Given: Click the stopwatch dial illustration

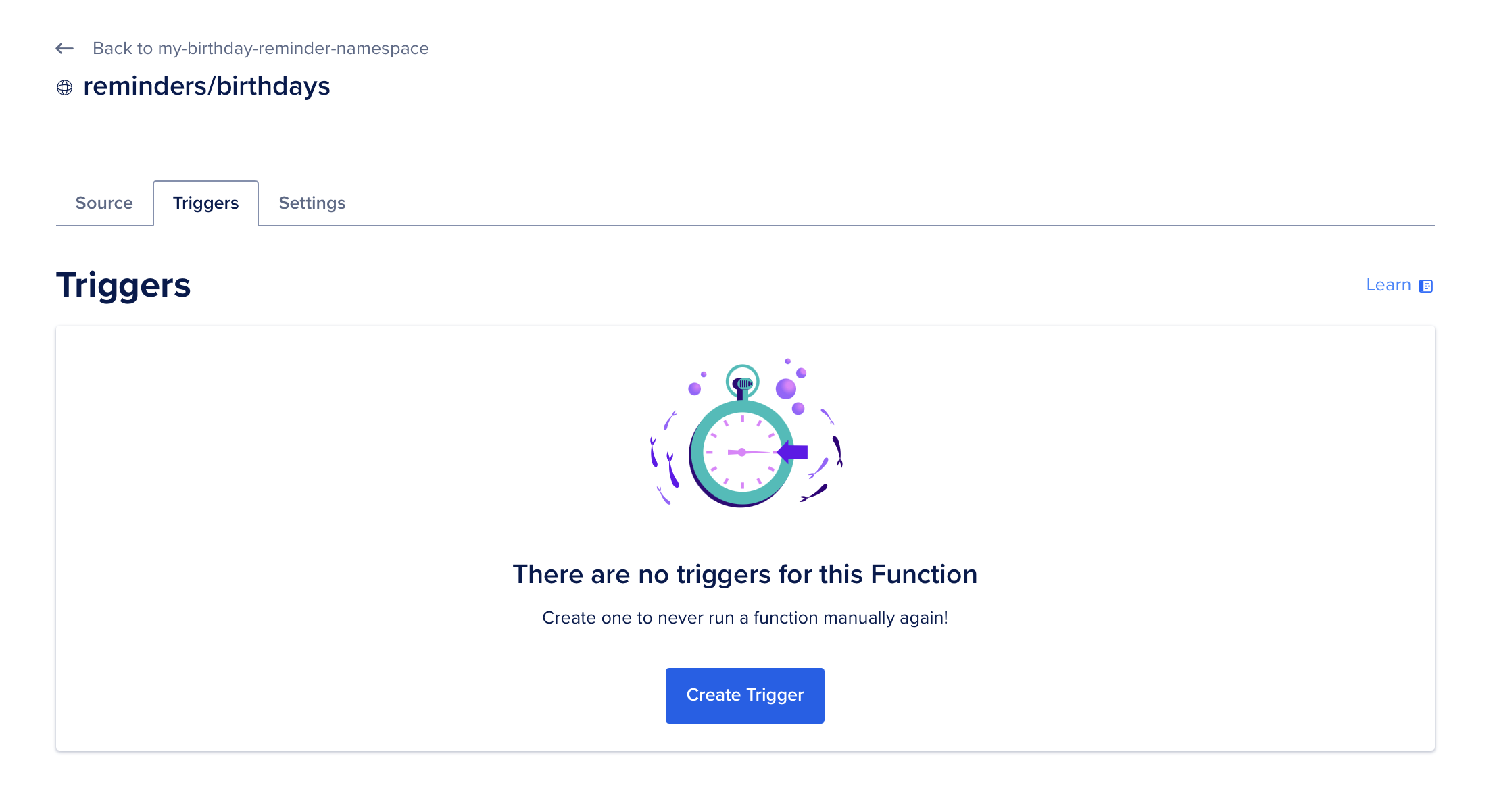Looking at the screenshot, I should (x=742, y=453).
